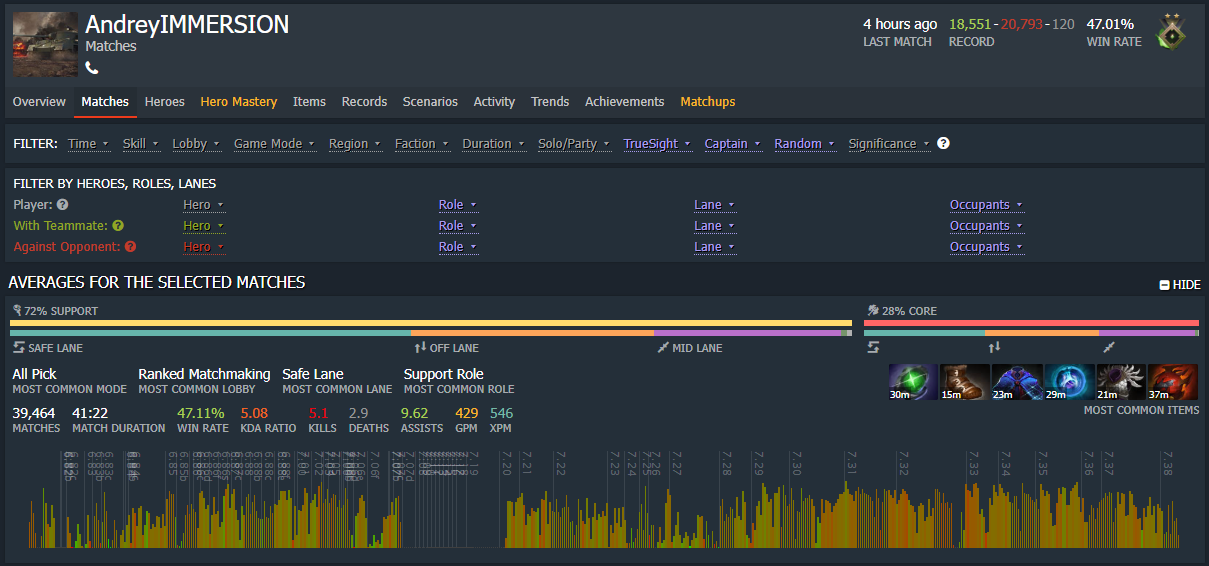This screenshot has width=1209, height=566.
Task: Click the off lane arrows icon under Core
Action: pos(994,347)
